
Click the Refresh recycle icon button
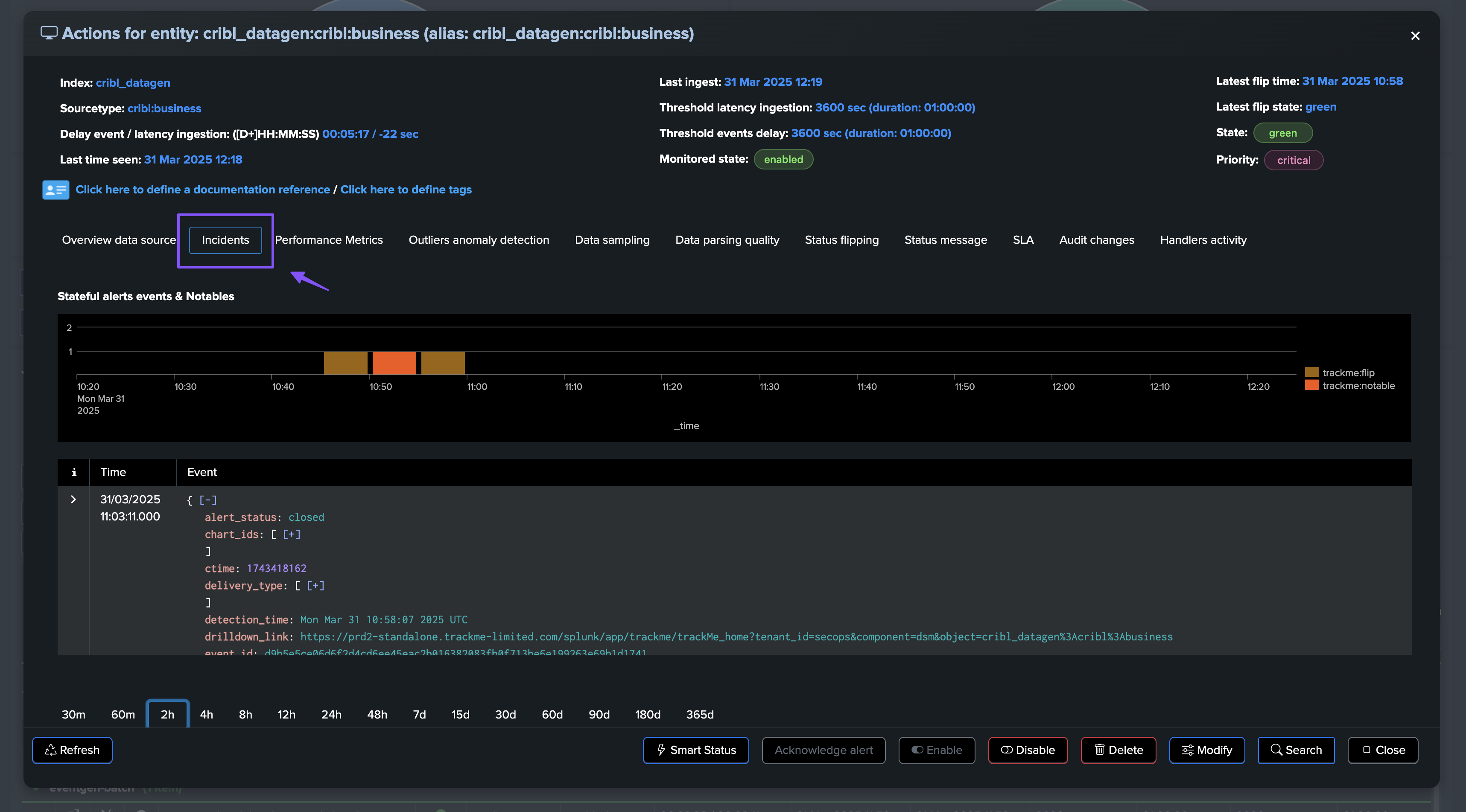point(72,750)
